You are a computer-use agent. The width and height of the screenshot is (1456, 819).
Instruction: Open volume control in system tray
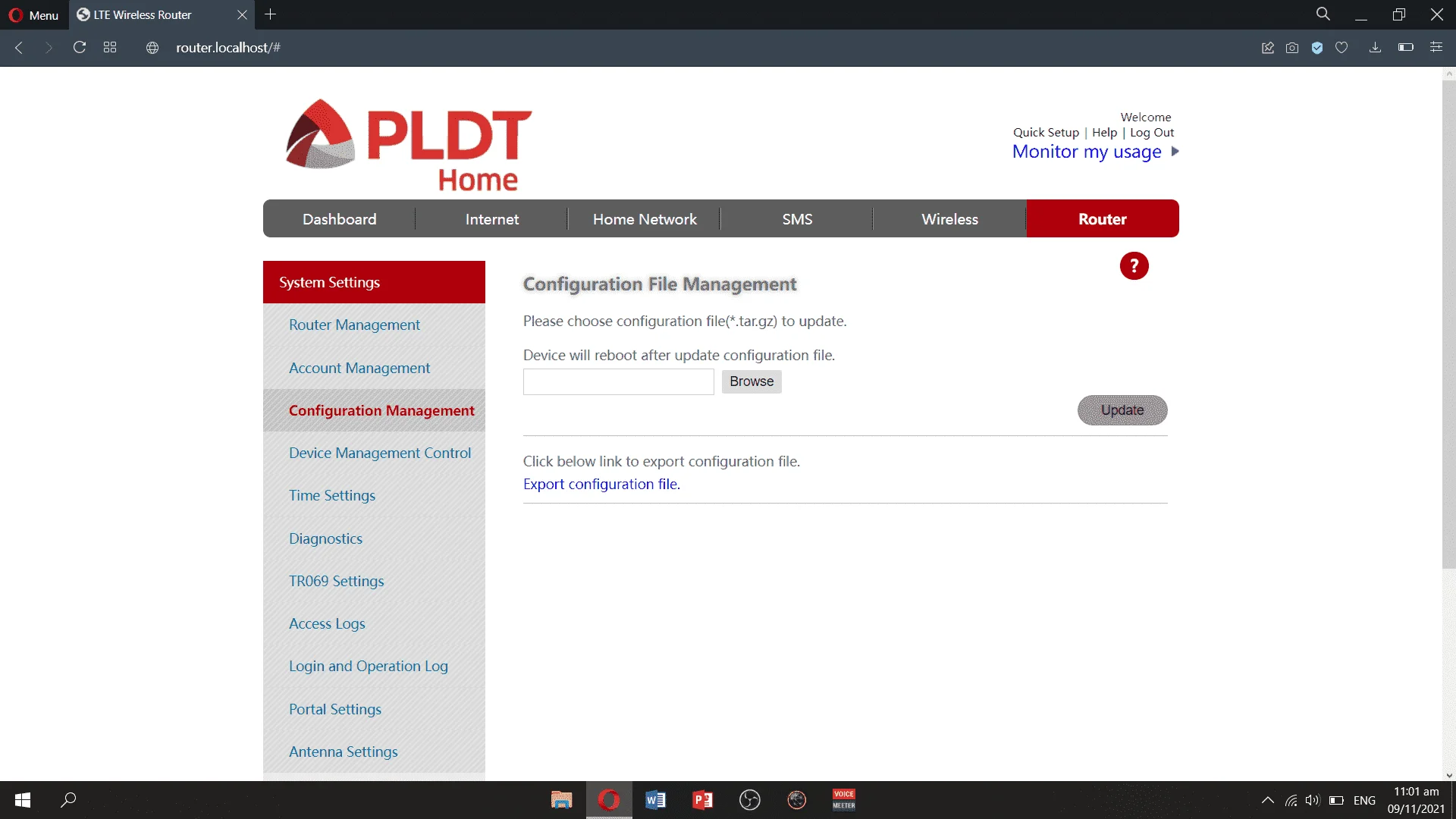coord(1313,800)
